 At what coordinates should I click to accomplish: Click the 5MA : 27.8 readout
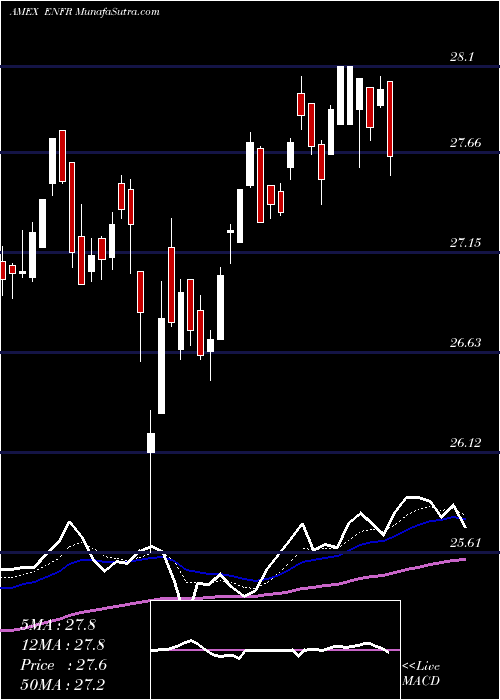58,625
